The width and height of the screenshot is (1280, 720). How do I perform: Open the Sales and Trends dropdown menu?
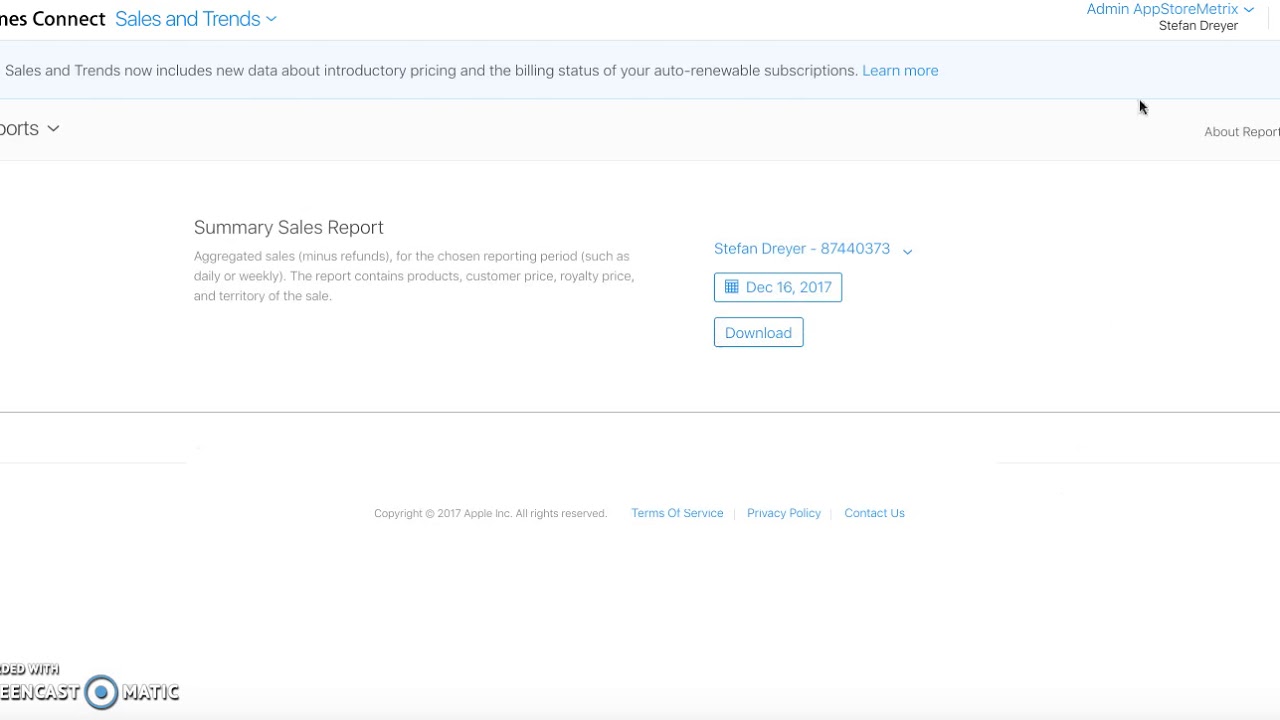click(x=196, y=19)
